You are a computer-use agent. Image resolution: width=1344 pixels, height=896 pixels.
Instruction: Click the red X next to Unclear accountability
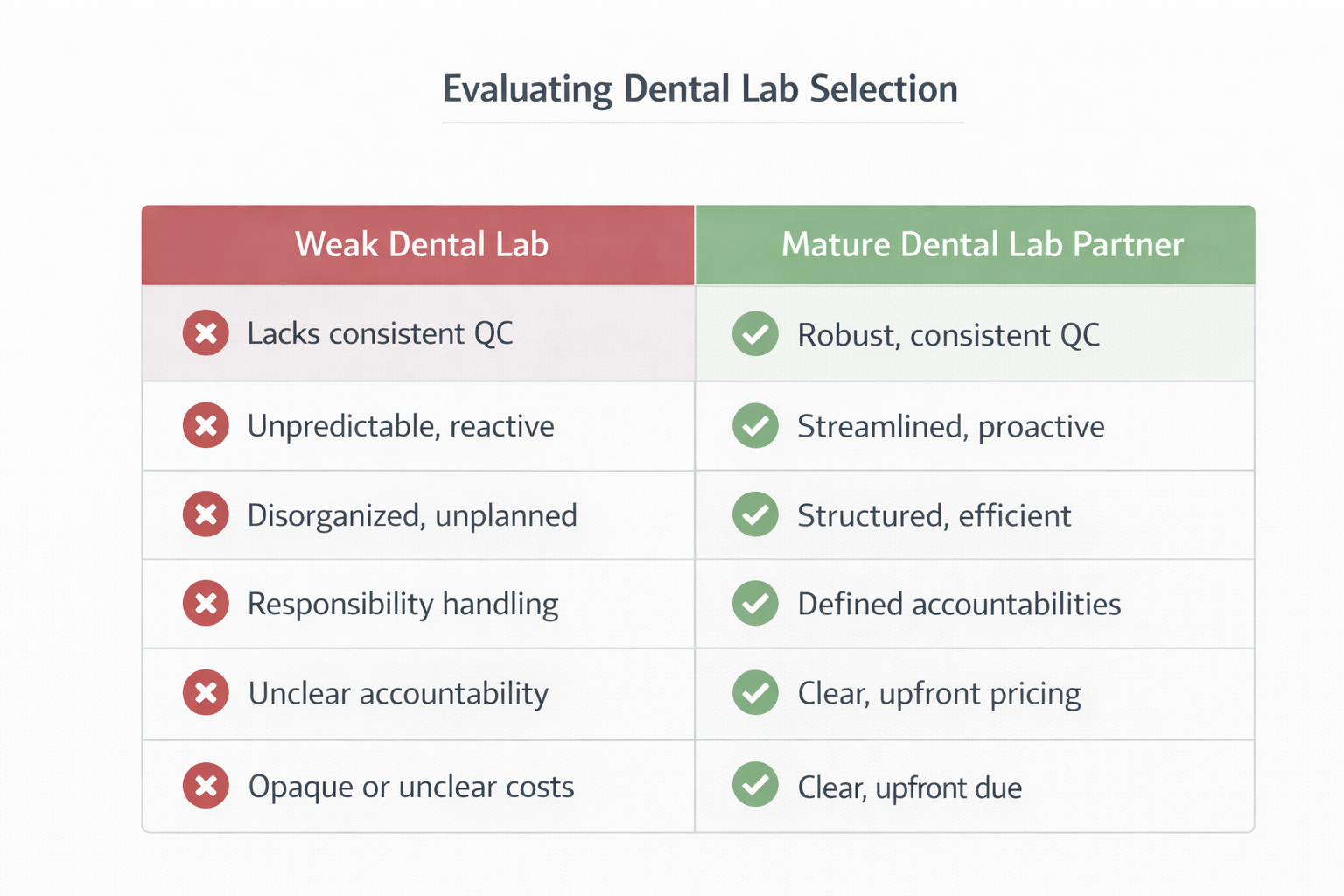point(206,692)
